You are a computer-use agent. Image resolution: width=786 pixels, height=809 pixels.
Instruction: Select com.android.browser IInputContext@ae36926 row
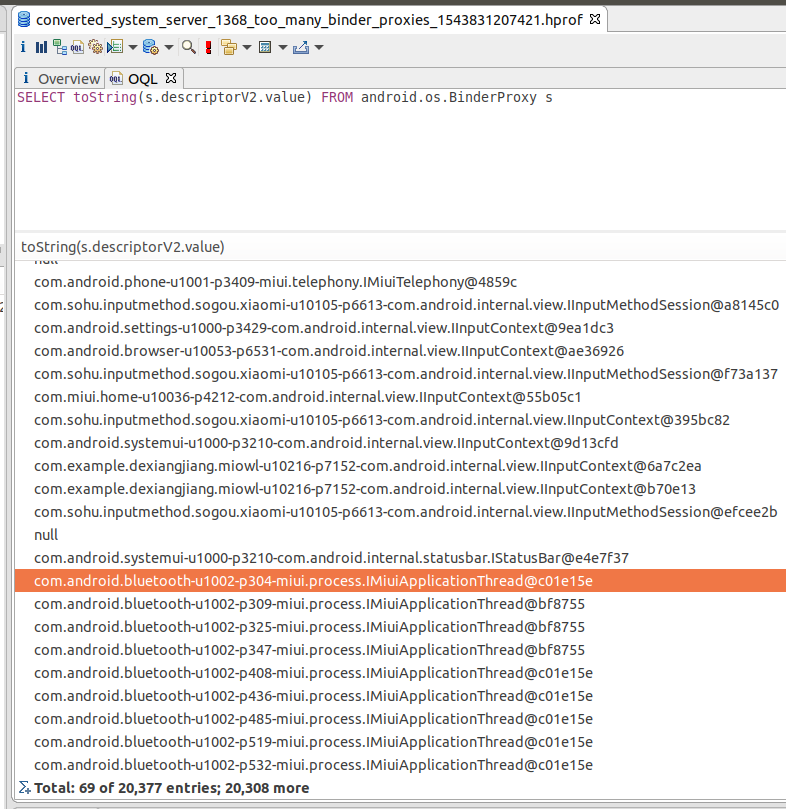pos(400,351)
